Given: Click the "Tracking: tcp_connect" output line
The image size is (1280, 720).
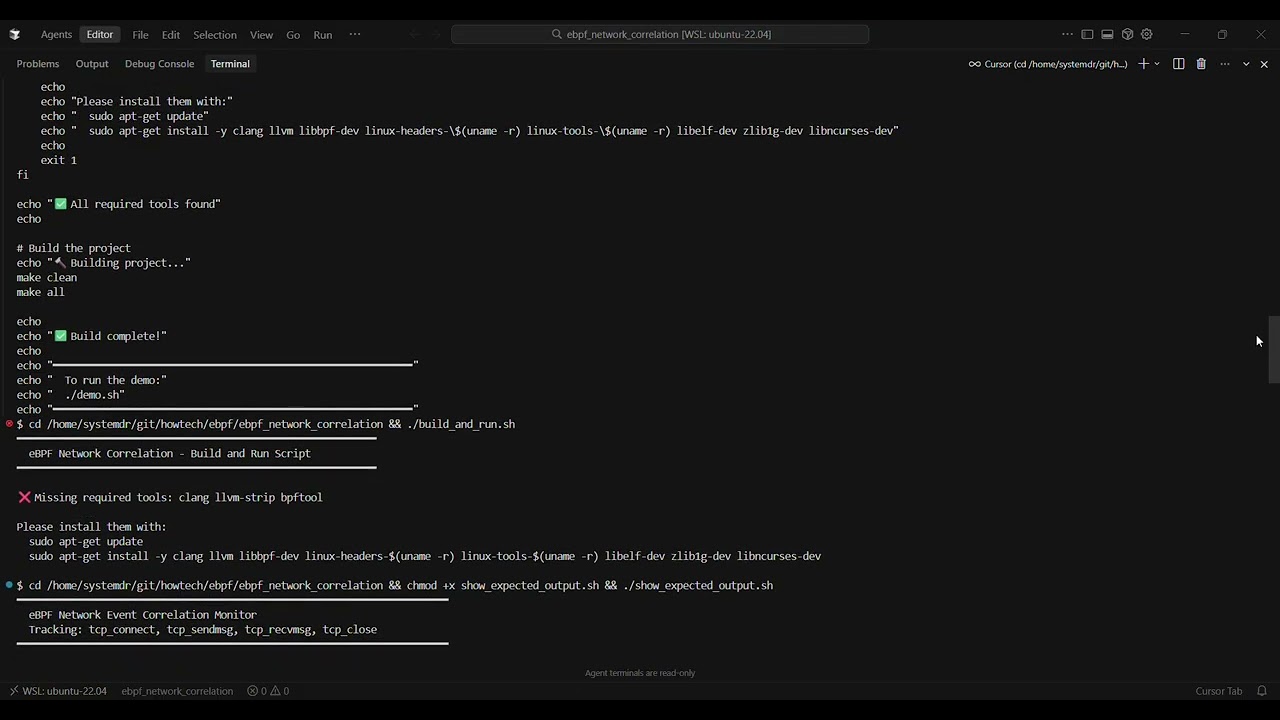Looking at the screenshot, I should 203,629.
